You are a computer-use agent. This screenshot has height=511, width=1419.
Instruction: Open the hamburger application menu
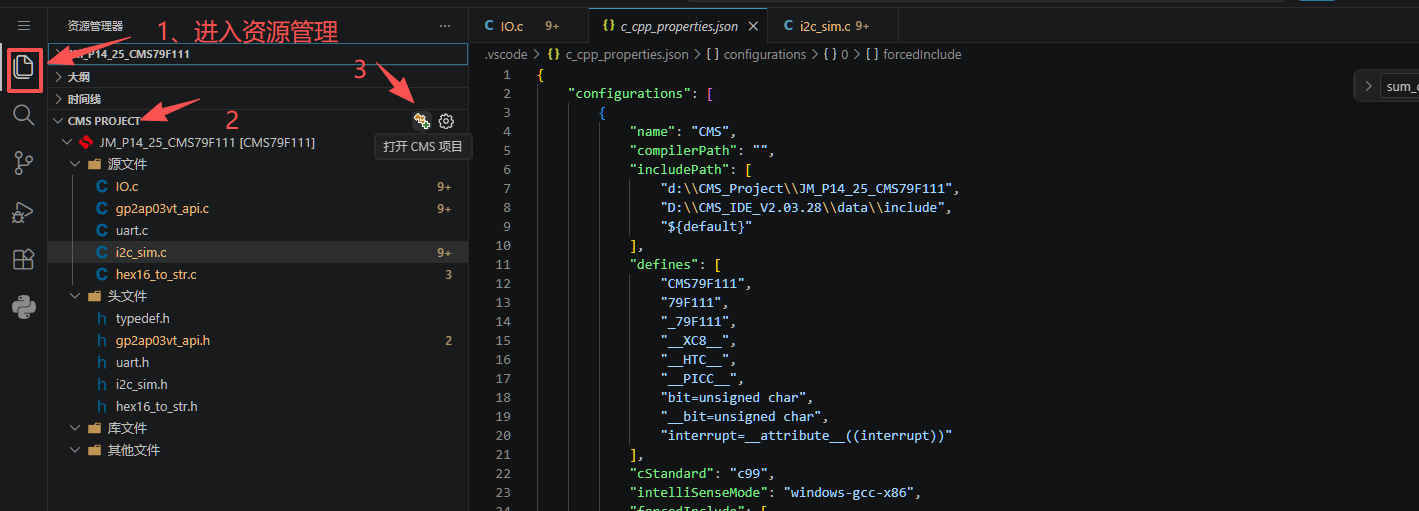pos(24,26)
